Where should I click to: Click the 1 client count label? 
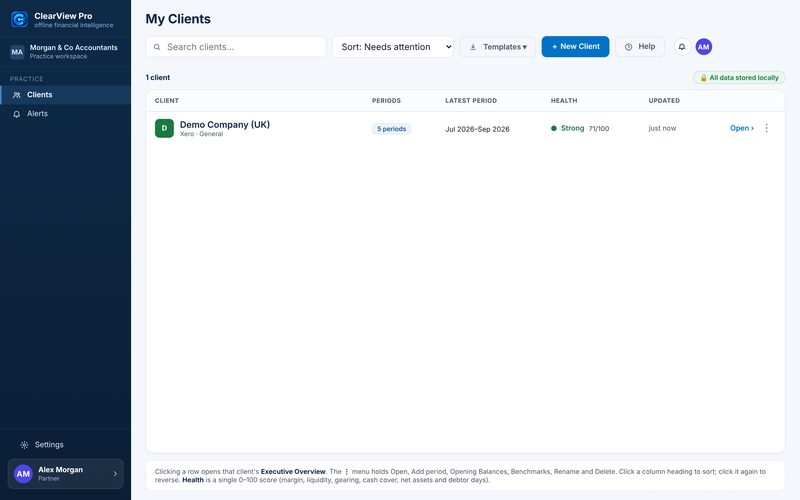[x=158, y=78]
